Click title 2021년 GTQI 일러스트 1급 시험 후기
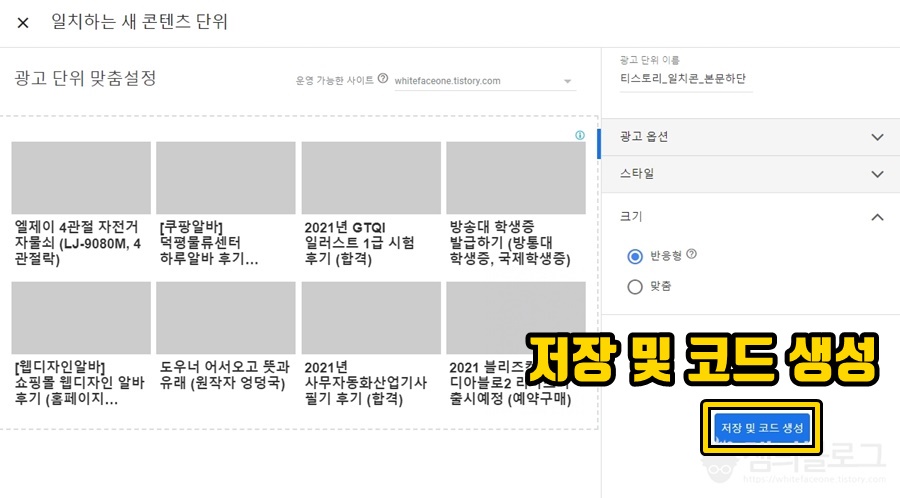This screenshot has width=900, height=498. coord(359,243)
